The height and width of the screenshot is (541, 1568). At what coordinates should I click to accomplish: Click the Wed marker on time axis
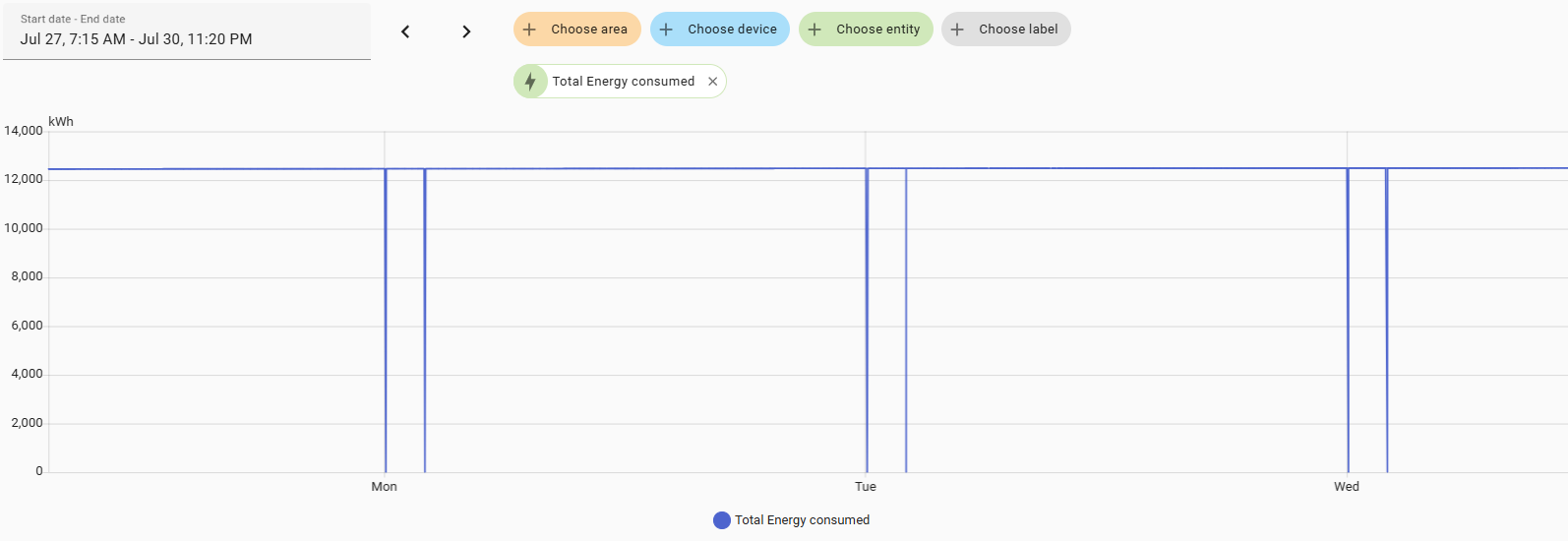[1347, 487]
